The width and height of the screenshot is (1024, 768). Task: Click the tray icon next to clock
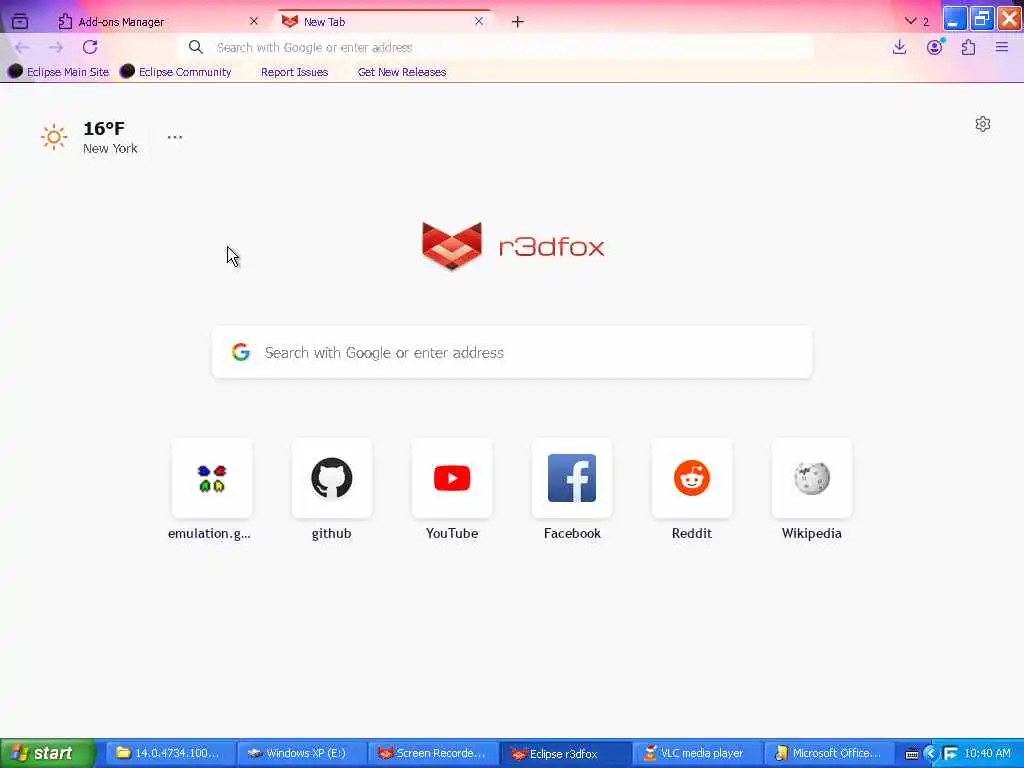click(951, 754)
